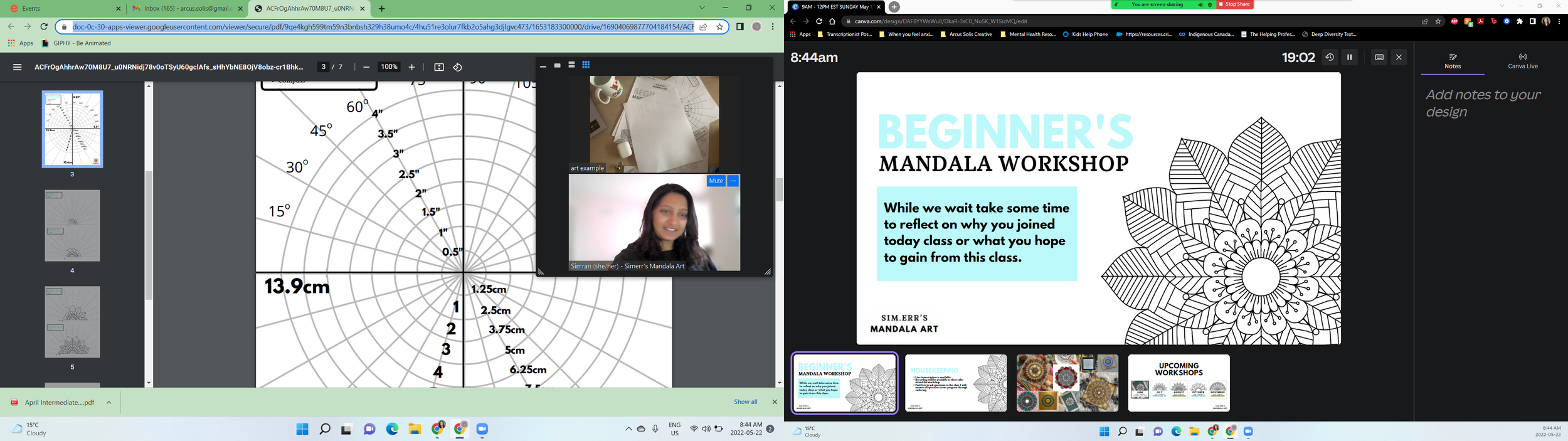Click the Adobe Acrobat extension icon
Viewport: 1568px width, 441px height.
pos(1480,21)
